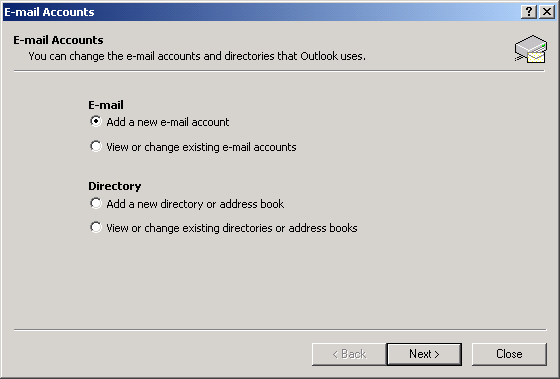Click the grayed-out < Back button

[x=349, y=354]
